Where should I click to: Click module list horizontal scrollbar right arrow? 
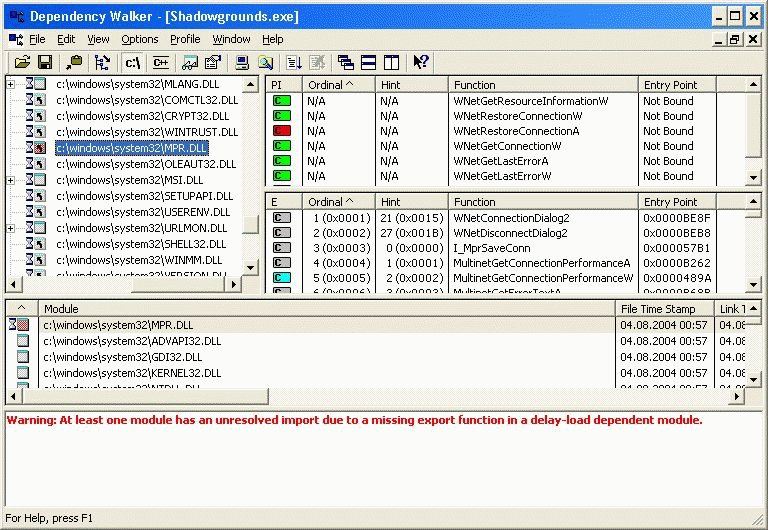[737, 396]
